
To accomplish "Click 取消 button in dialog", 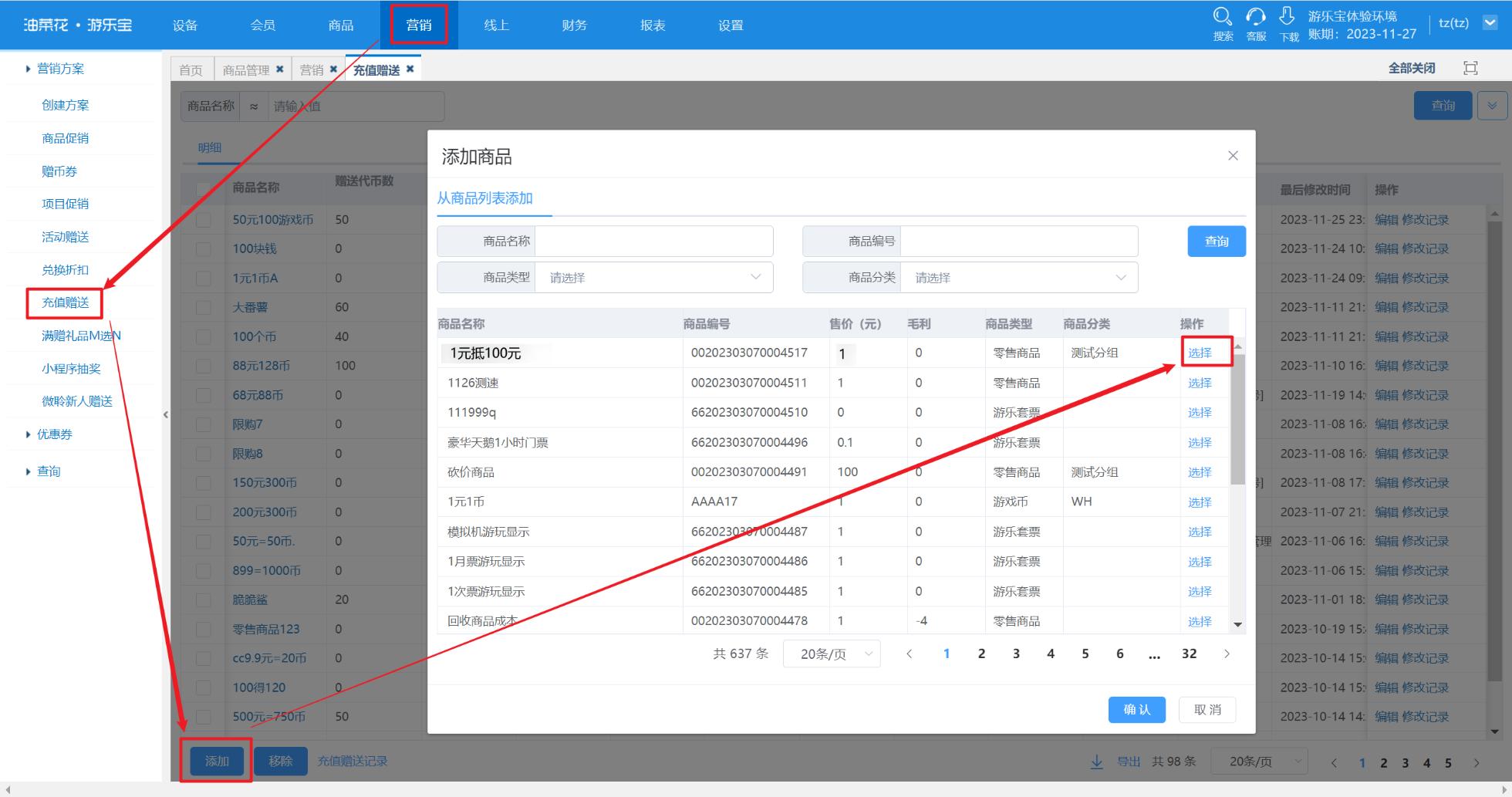I will click(1207, 710).
